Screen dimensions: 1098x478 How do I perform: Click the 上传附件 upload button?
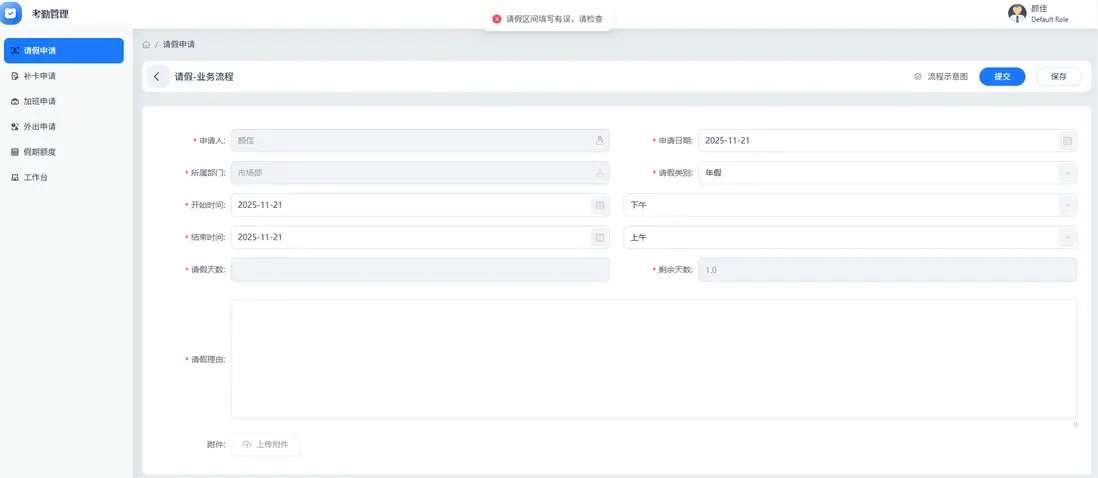tap(266, 444)
